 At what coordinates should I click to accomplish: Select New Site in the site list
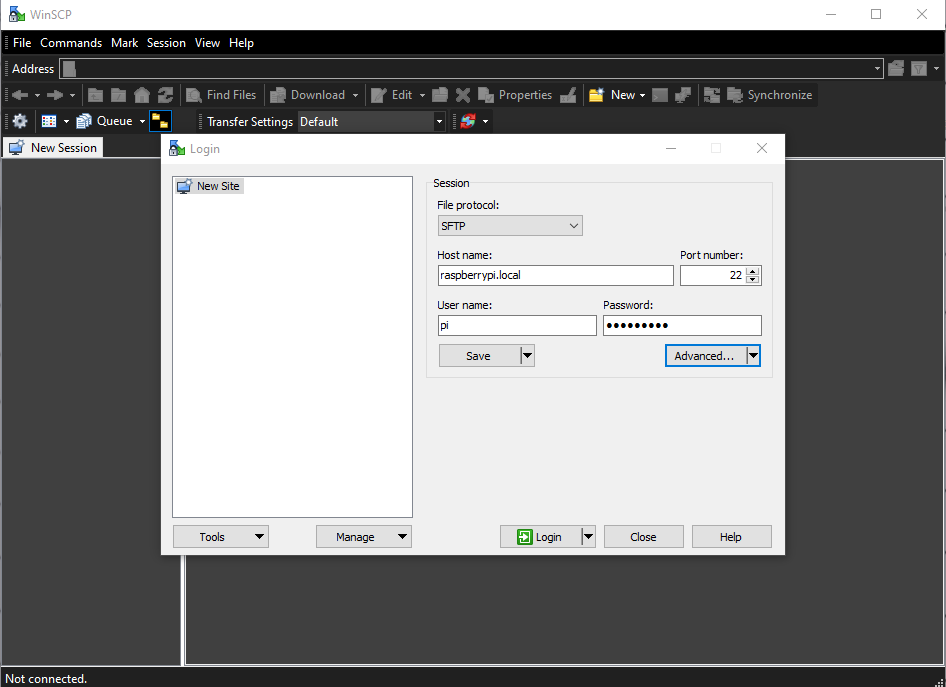pyautogui.click(x=209, y=186)
